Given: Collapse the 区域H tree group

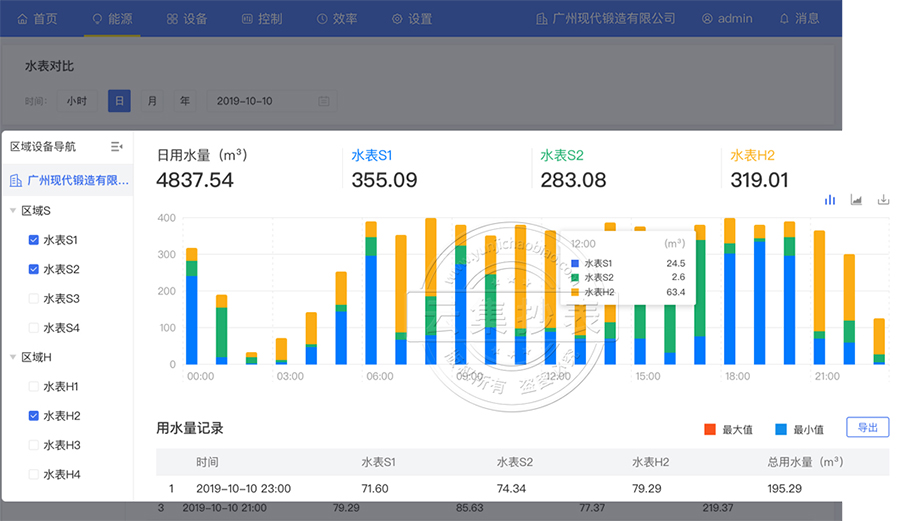Looking at the screenshot, I should click(x=13, y=357).
